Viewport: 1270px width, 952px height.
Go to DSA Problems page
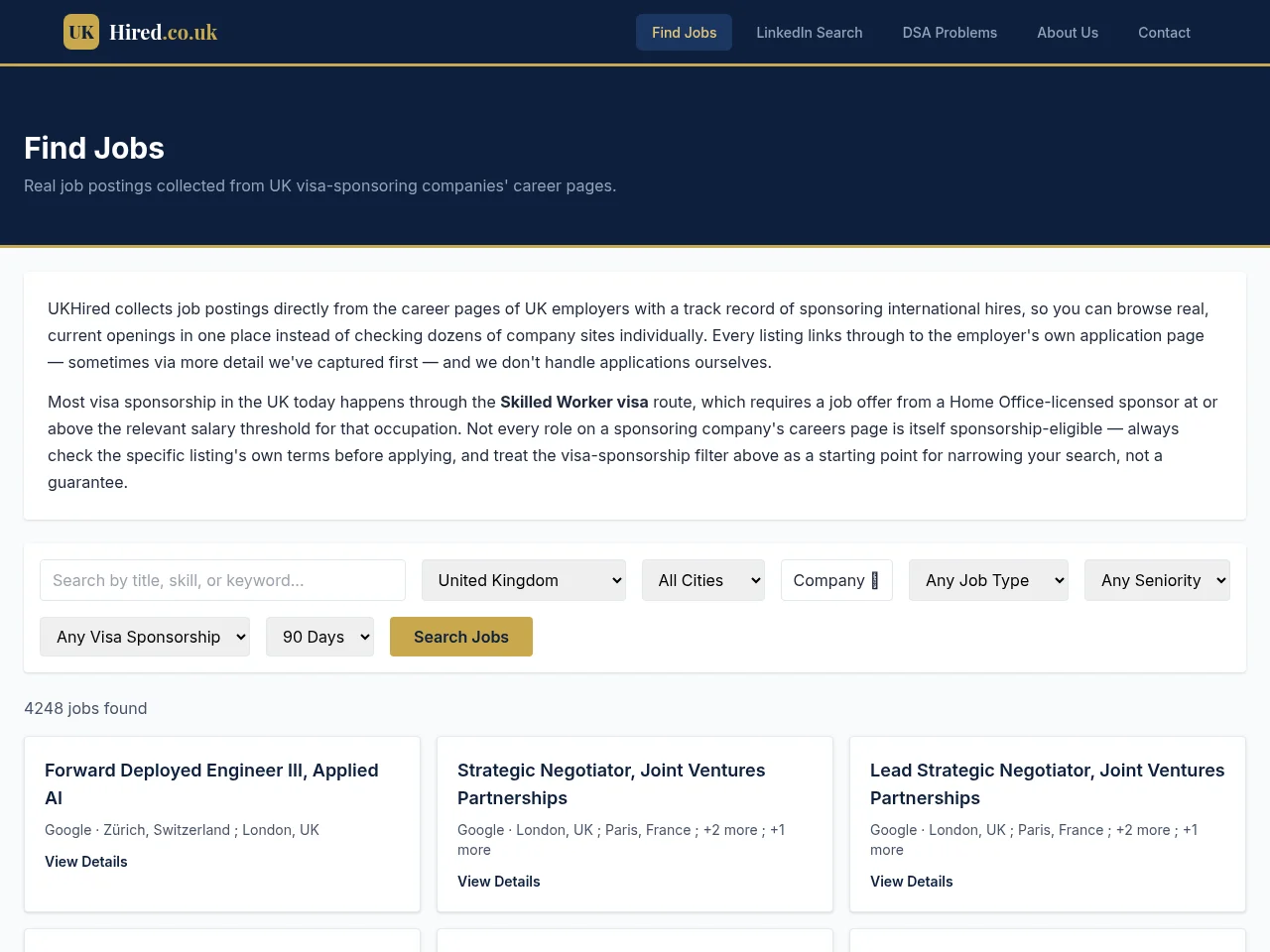coord(950,32)
